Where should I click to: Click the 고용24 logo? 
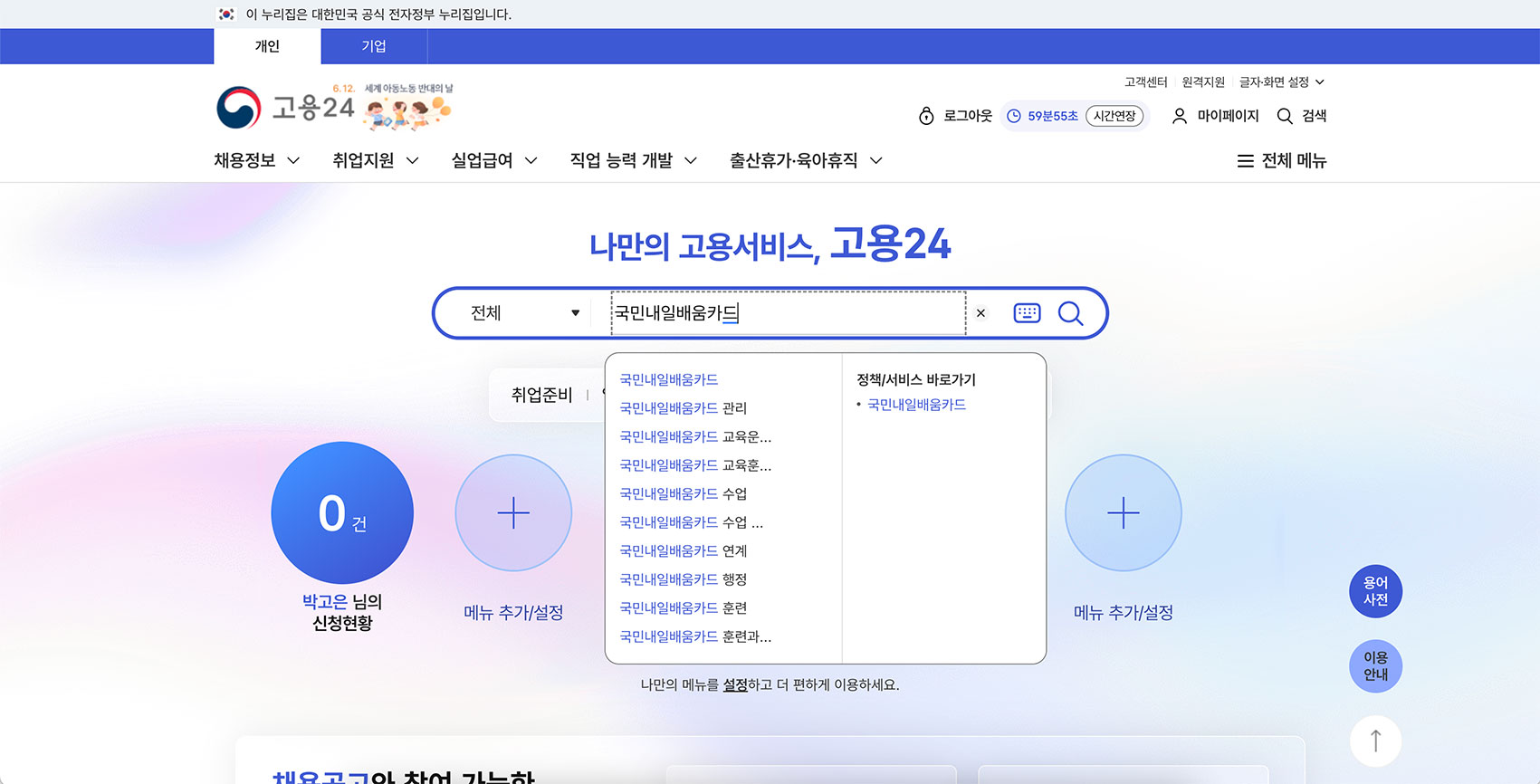286,109
